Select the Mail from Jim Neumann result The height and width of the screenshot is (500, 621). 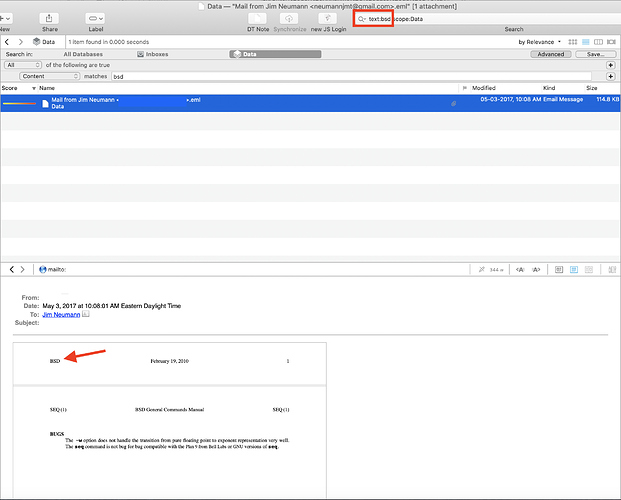[x=310, y=103]
